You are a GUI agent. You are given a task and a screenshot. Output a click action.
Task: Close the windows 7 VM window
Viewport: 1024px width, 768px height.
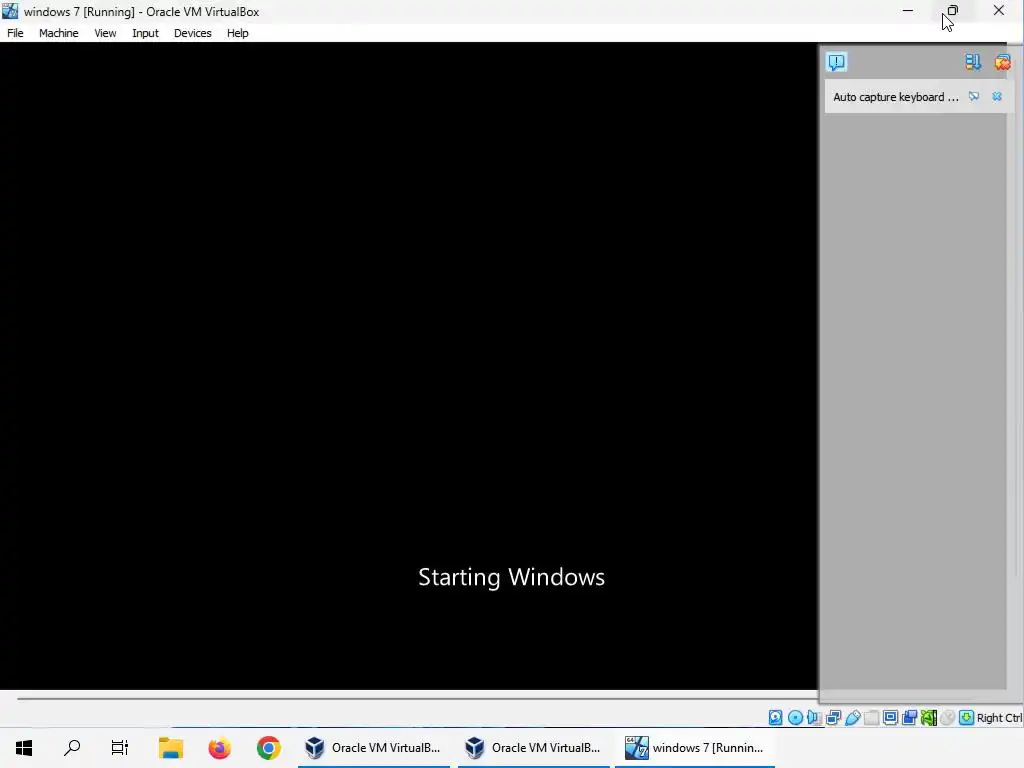click(x=999, y=11)
